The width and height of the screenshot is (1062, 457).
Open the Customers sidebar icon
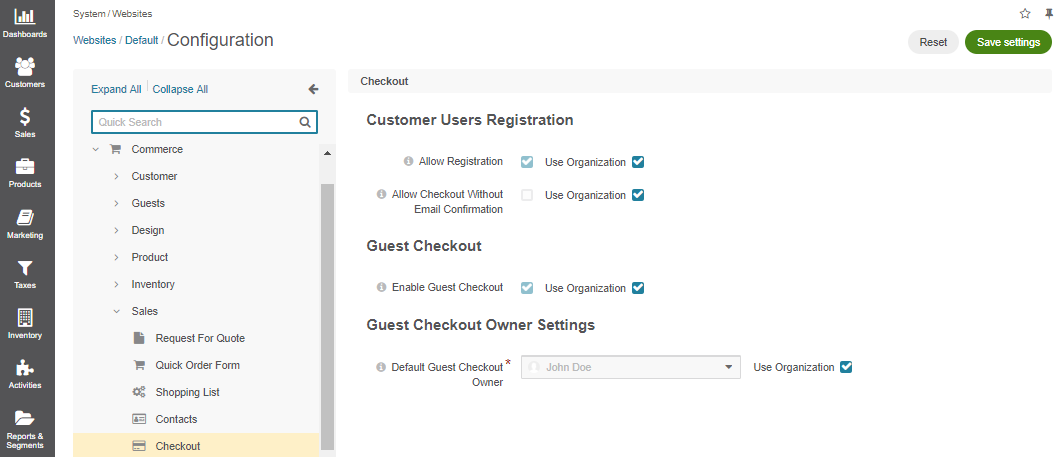tap(24, 73)
